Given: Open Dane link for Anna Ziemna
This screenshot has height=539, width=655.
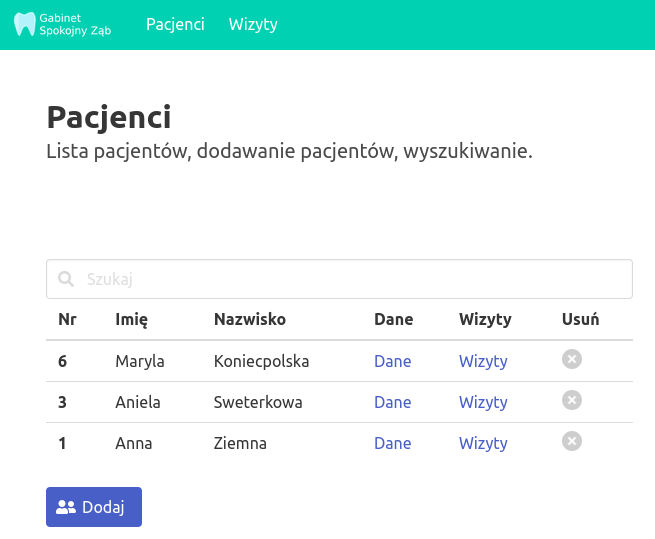Looking at the screenshot, I should [392, 443].
